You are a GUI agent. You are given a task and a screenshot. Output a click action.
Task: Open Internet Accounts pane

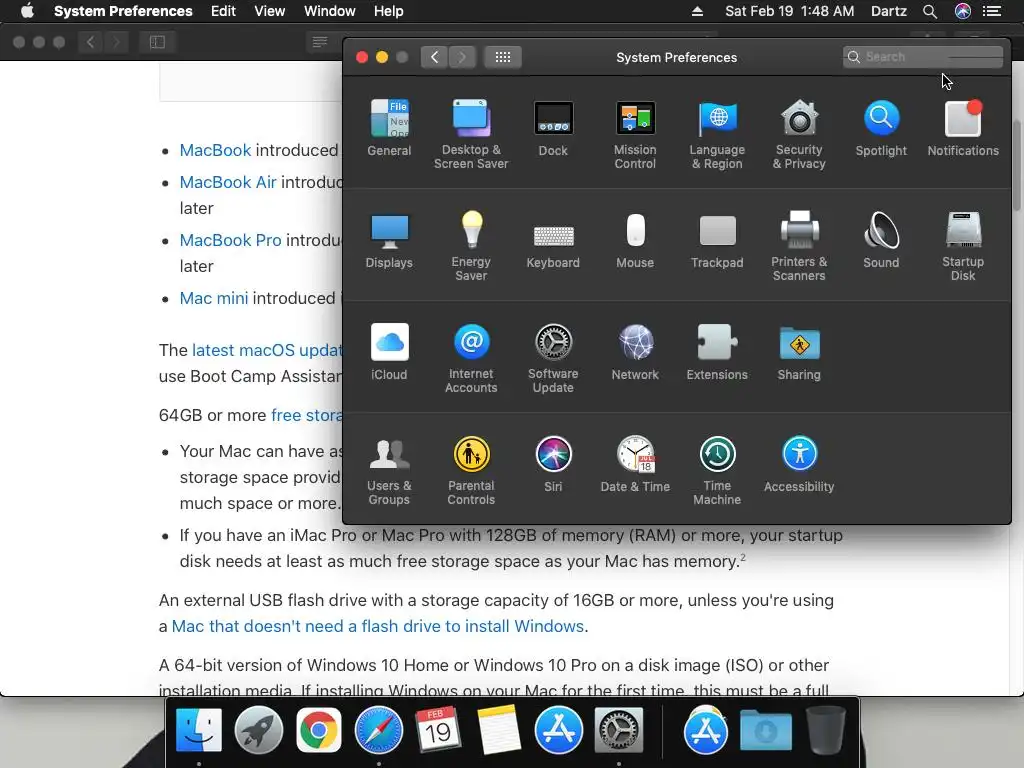click(471, 359)
